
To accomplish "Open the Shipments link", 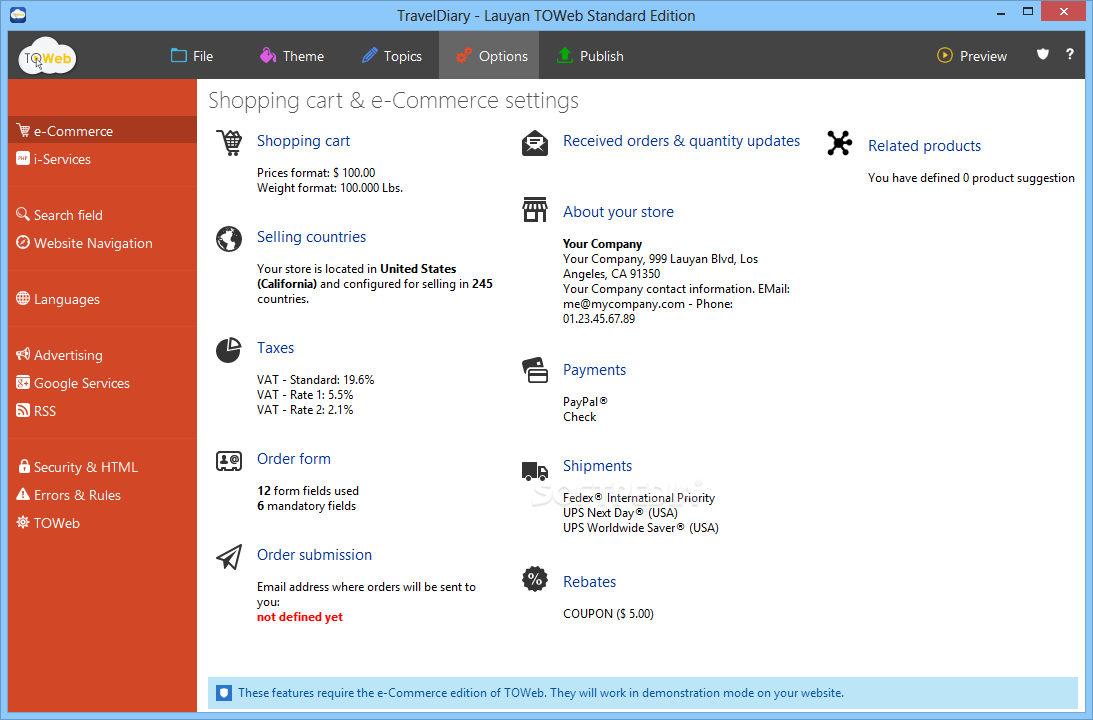I will pos(597,466).
